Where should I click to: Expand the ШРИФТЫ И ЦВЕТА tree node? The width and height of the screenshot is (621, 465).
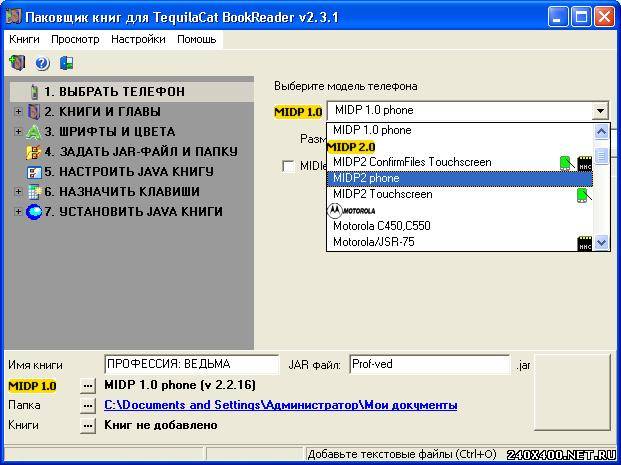point(18,131)
